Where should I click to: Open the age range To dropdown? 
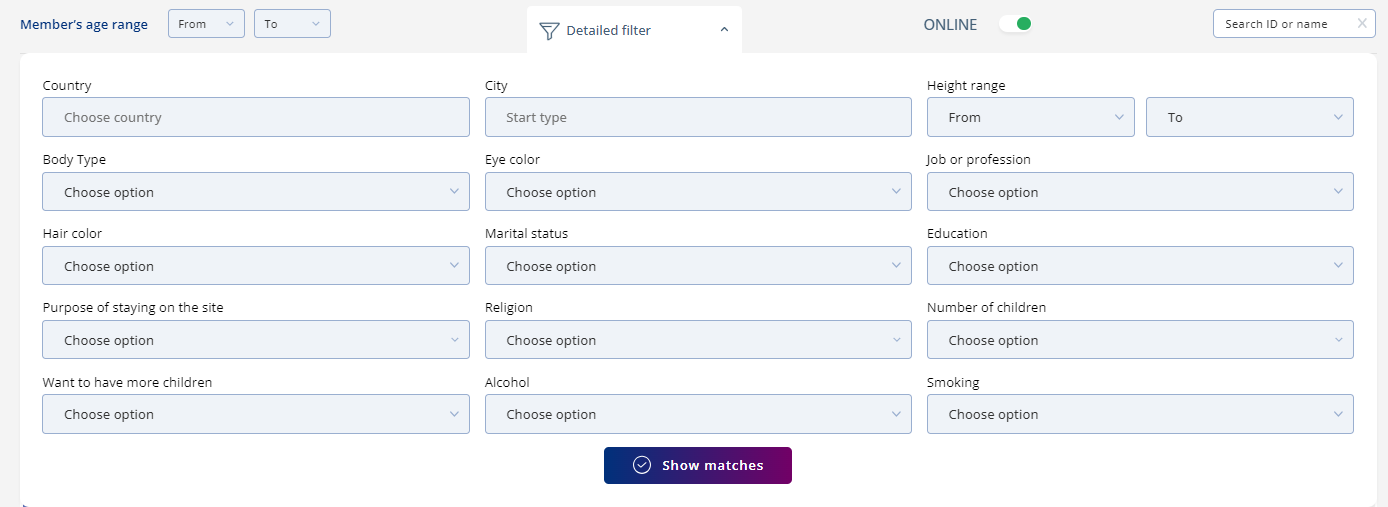click(x=292, y=24)
